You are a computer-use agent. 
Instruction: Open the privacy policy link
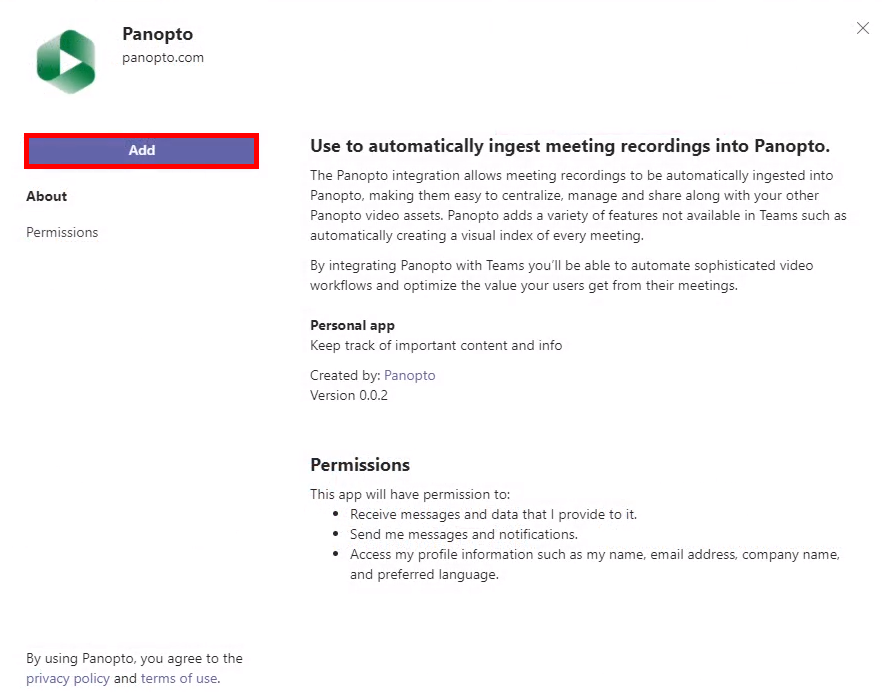click(x=68, y=679)
